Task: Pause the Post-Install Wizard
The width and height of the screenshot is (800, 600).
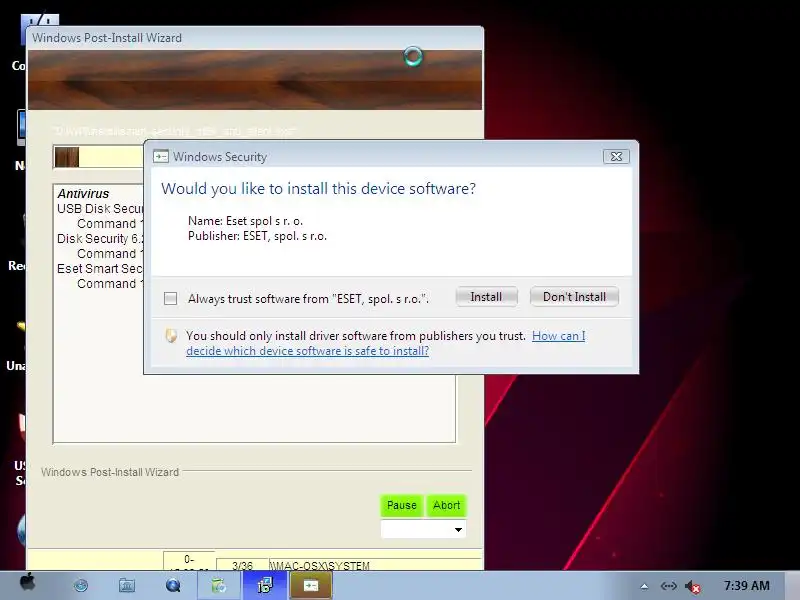Action: click(402, 505)
